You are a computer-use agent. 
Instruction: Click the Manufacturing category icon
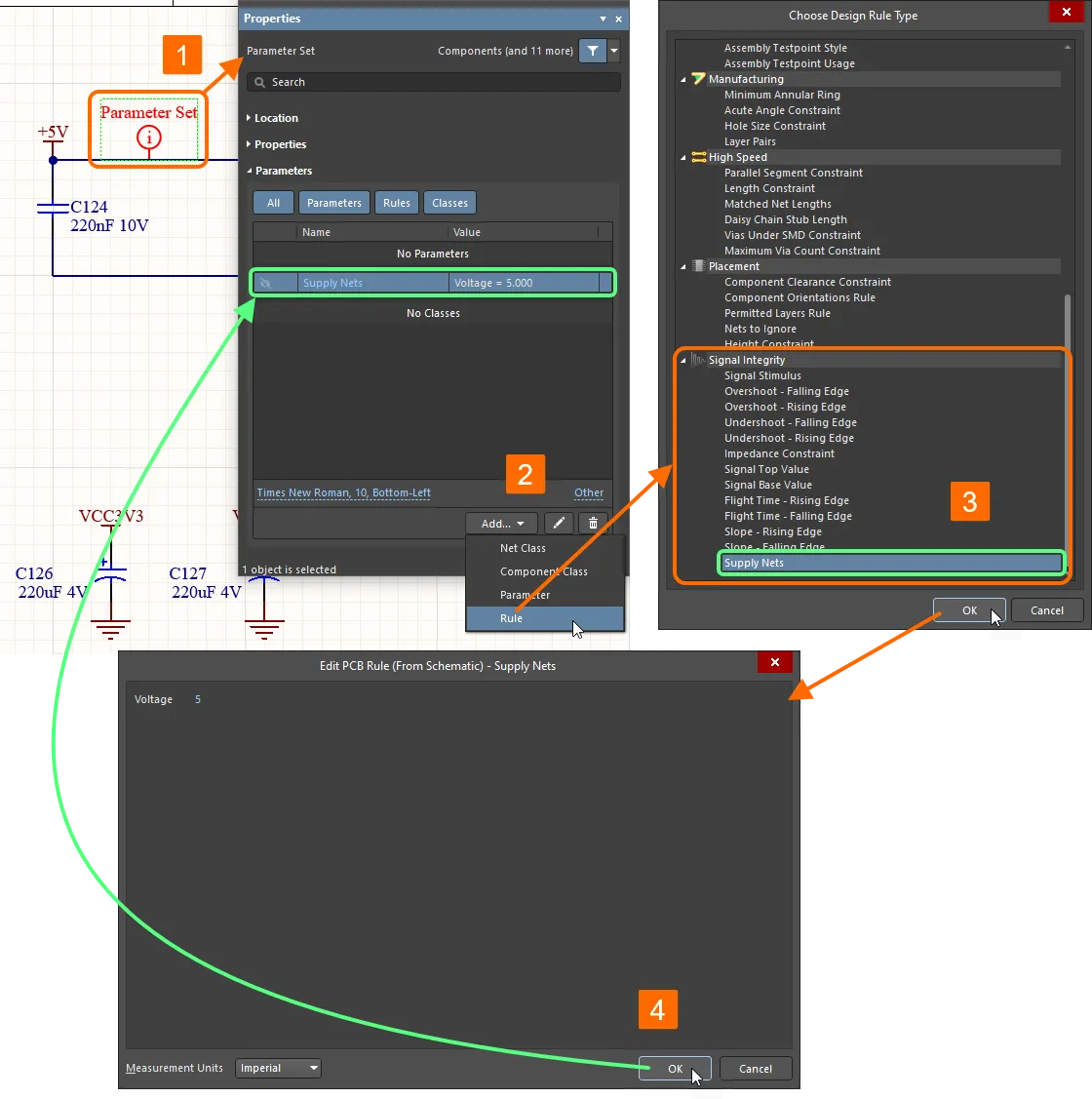pyautogui.click(x=698, y=79)
